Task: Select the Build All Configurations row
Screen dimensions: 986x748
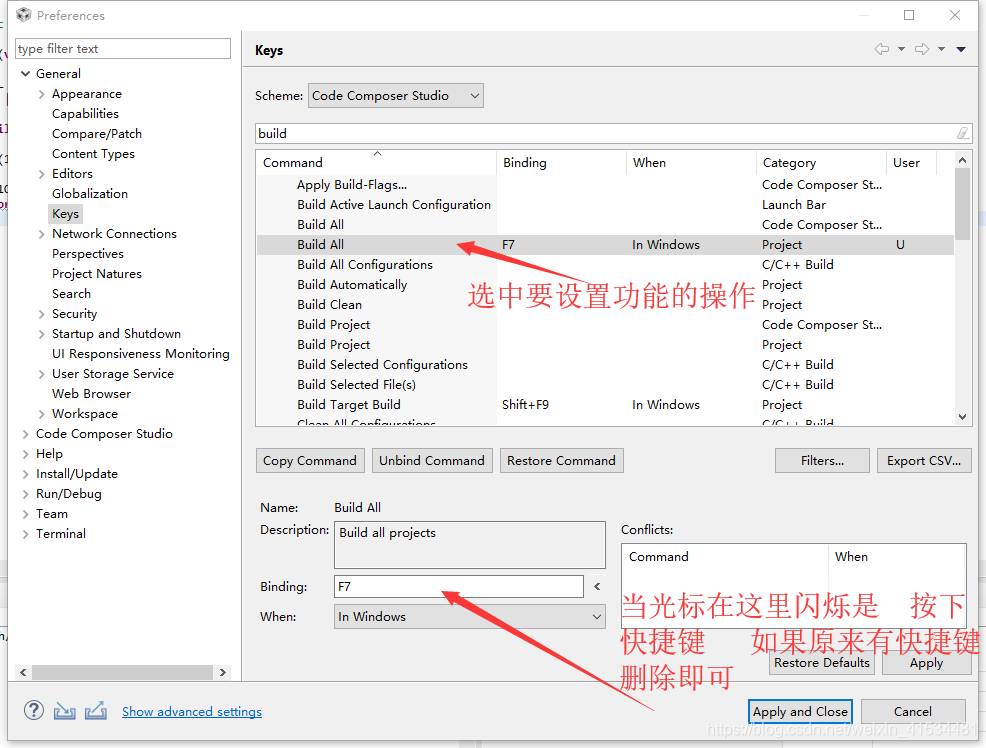Action: pyautogui.click(x=605, y=265)
